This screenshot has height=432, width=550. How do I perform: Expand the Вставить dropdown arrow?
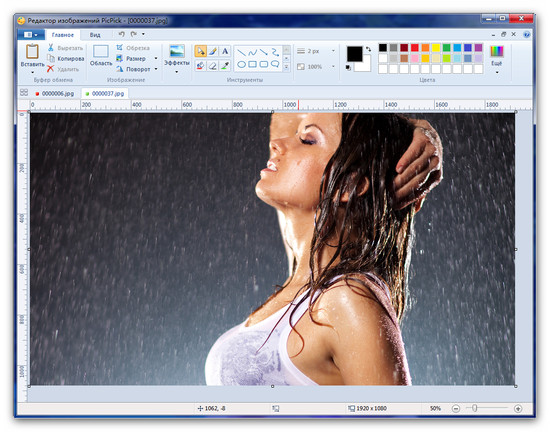32,73
